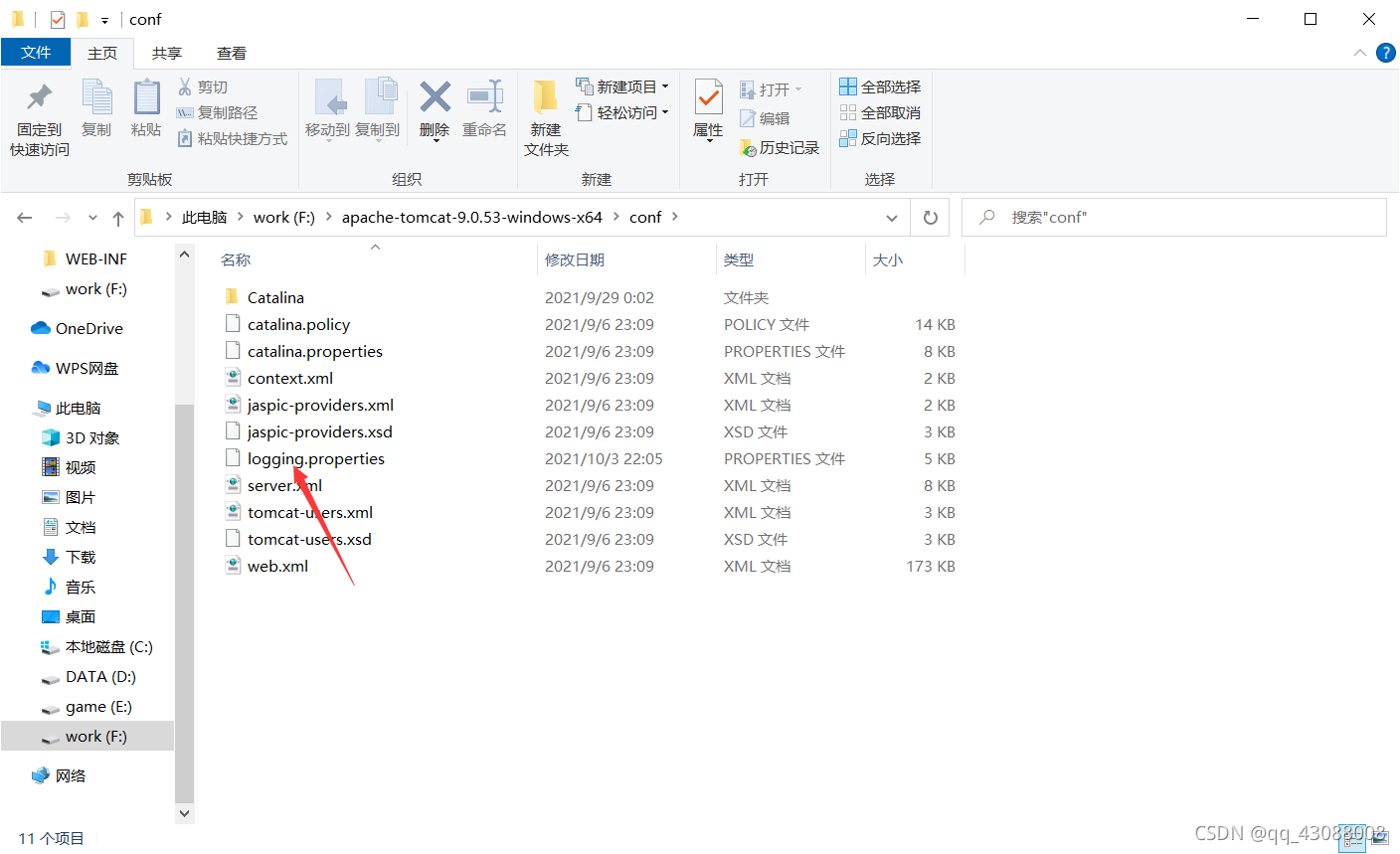
Task: Select jaspic-providers.xml file
Action: tap(320, 405)
